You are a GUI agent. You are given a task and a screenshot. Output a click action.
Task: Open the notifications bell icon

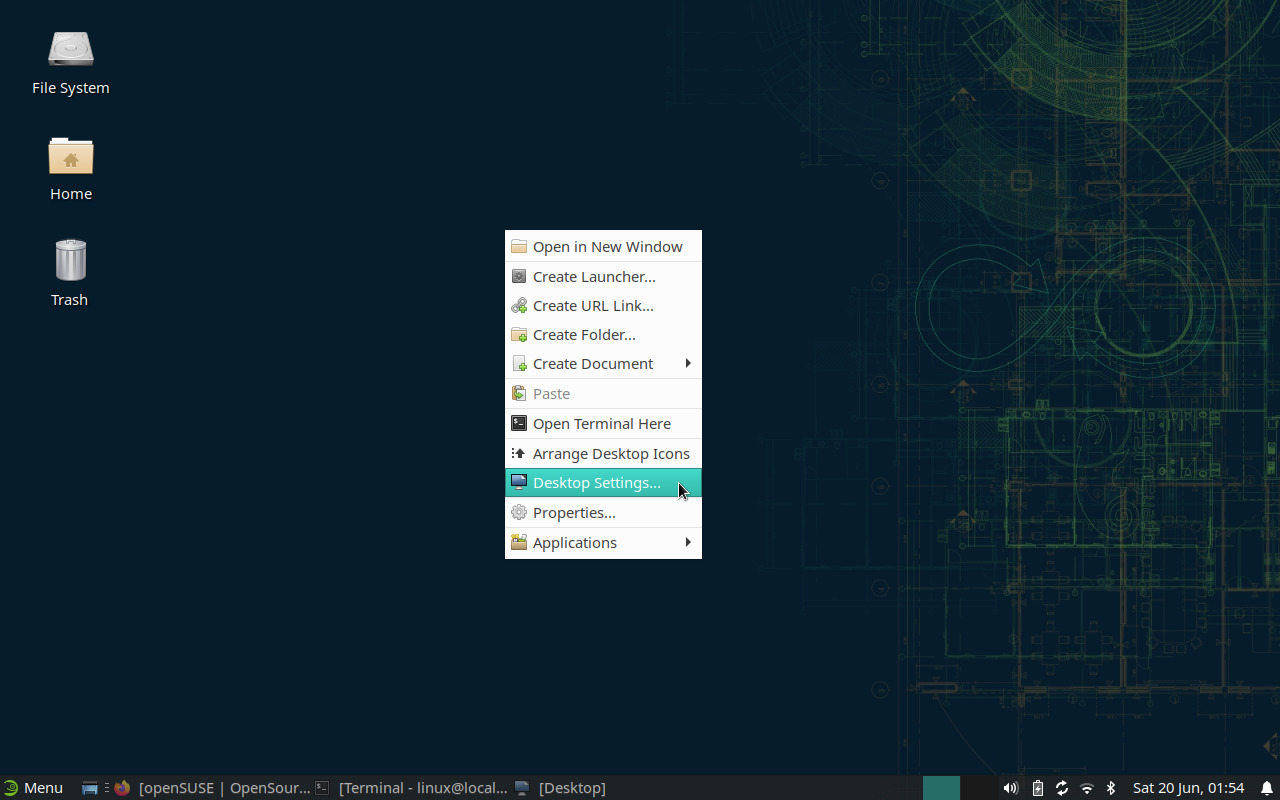point(1266,788)
